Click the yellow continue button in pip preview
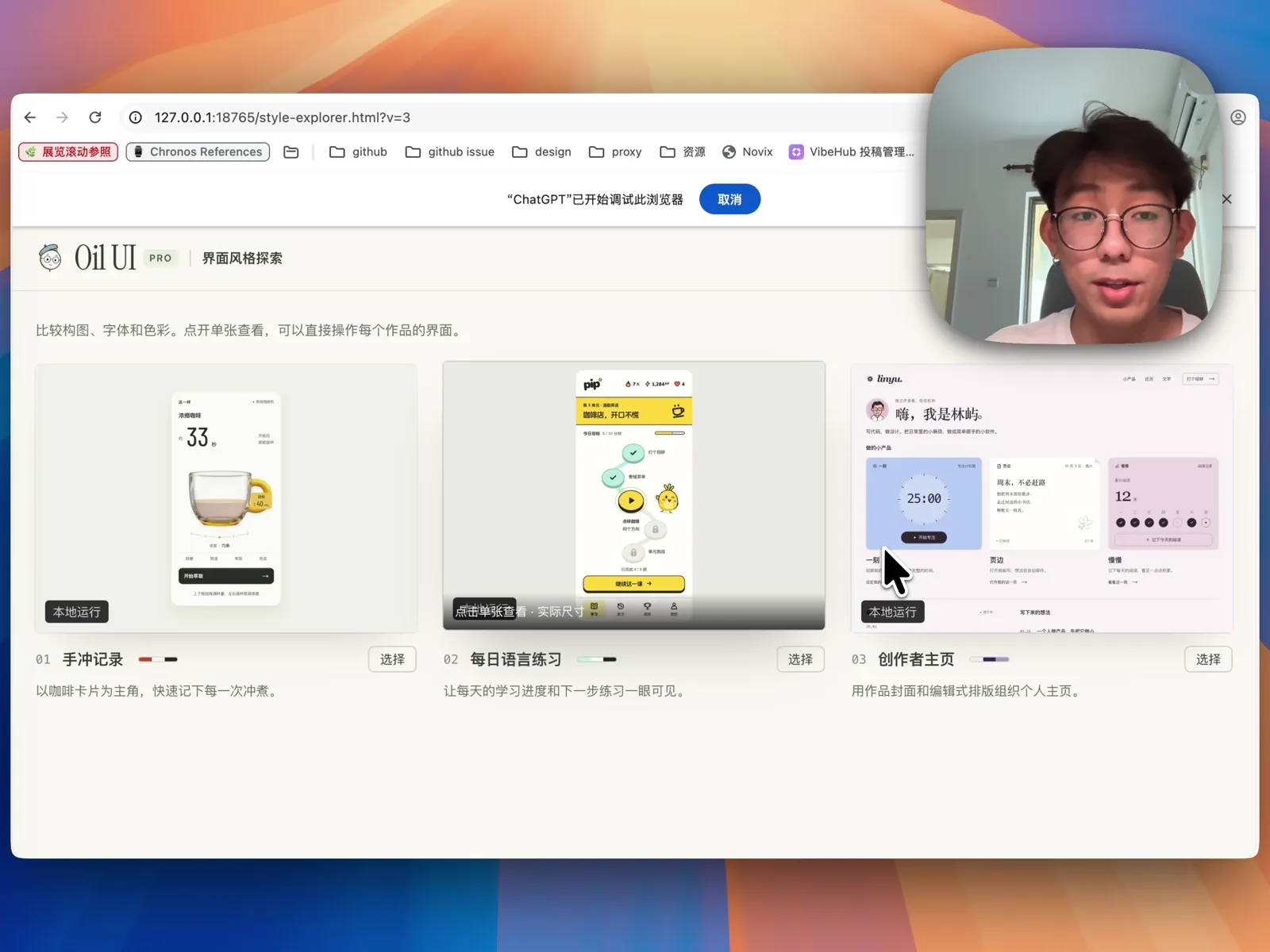Screen dimensions: 1270x952 point(633,583)
